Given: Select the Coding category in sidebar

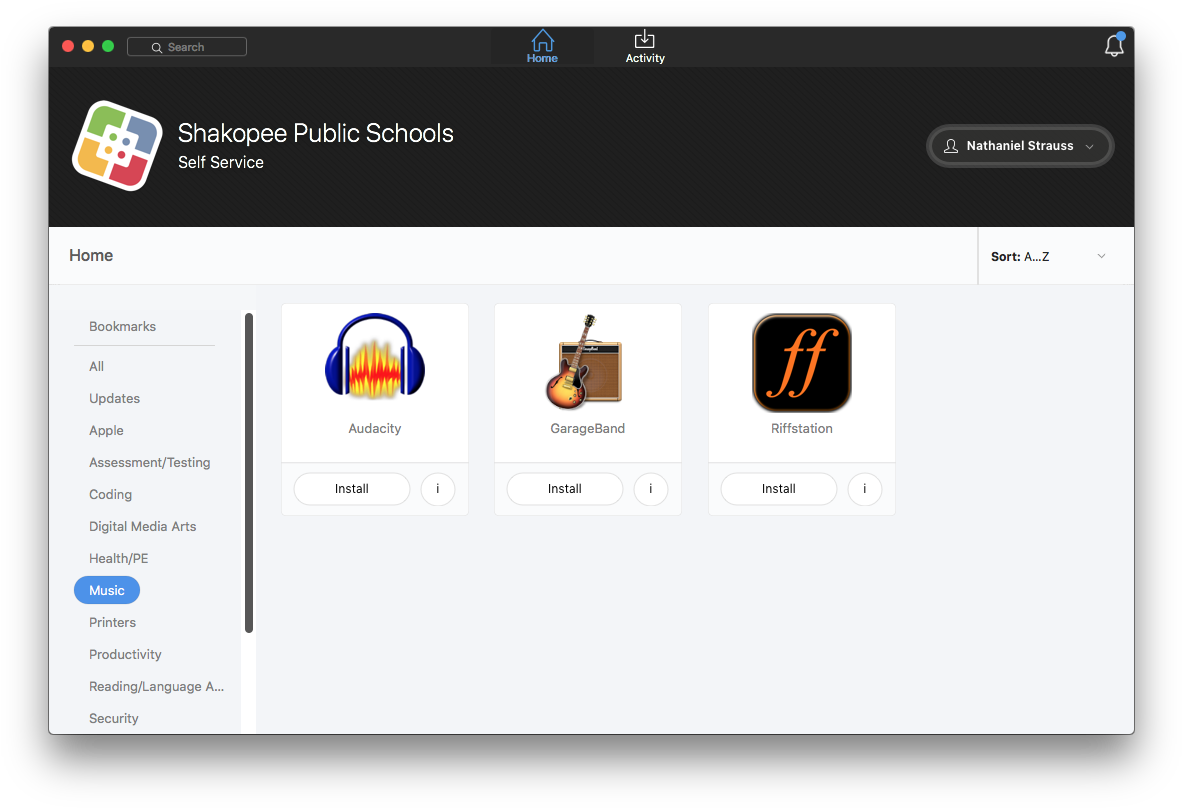Looking at the screenshot, I should pos(110,494).
